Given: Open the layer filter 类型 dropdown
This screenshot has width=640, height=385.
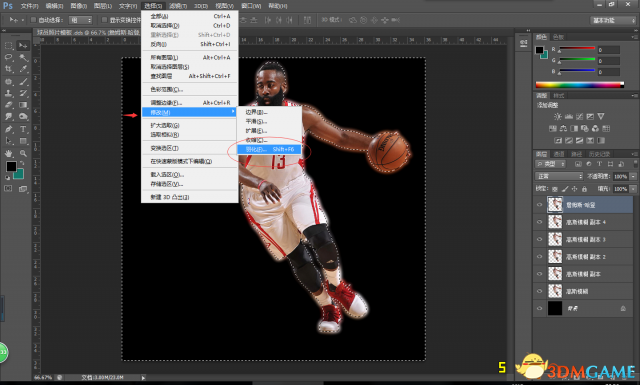Looking at the screenshot, I should pos(551,164).
